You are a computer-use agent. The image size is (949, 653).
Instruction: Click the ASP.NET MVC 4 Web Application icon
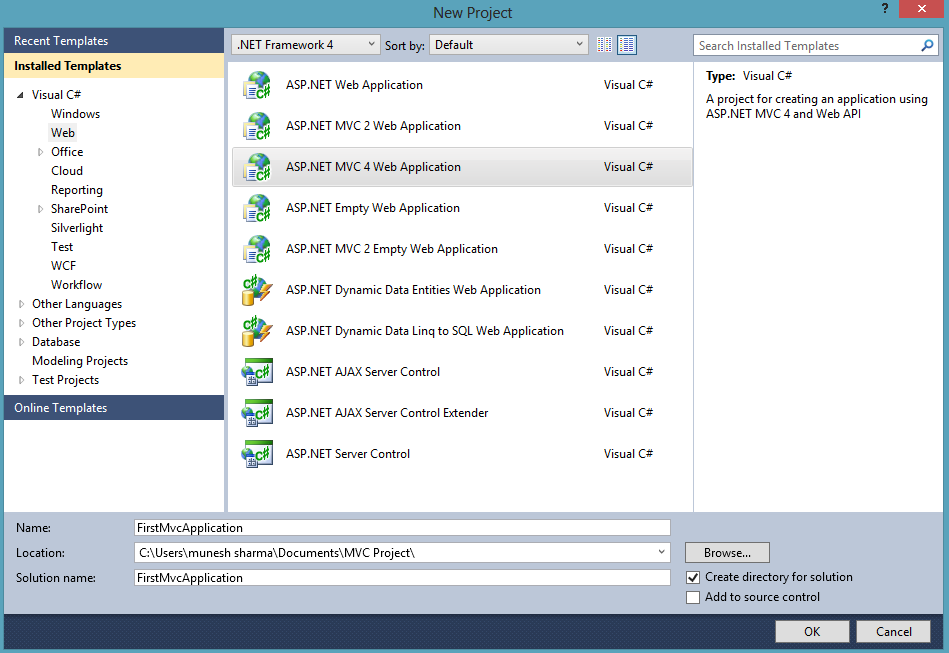(257, 167)
